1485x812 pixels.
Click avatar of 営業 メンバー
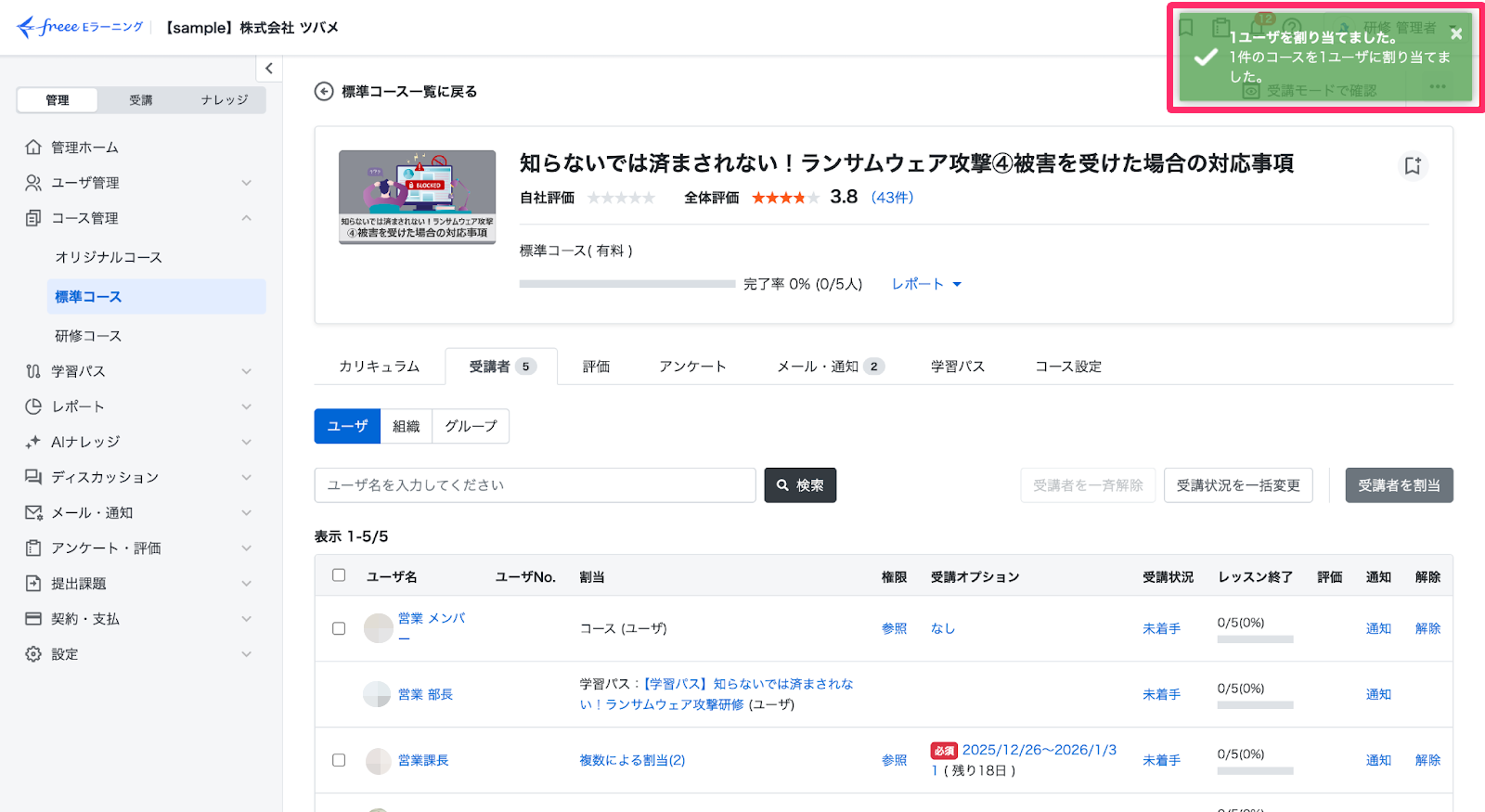(x=378, y=628)
